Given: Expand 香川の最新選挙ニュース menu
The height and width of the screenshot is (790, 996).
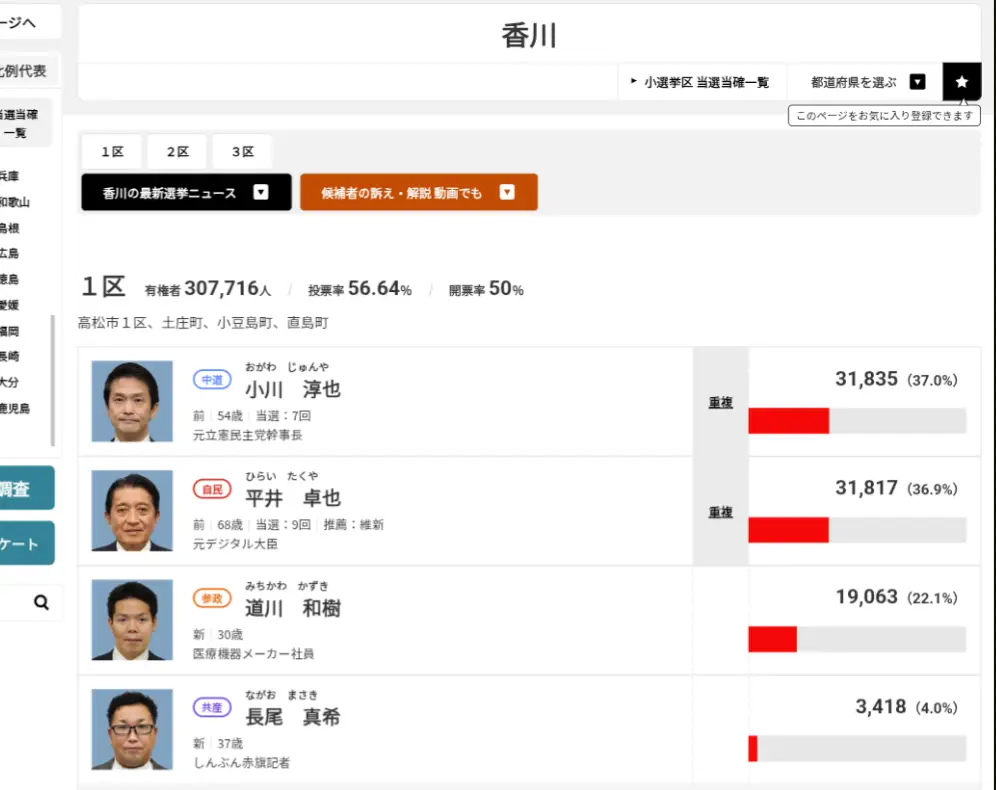Looking at the screenshot, I should pyautogui.click(x=186, y=192).
